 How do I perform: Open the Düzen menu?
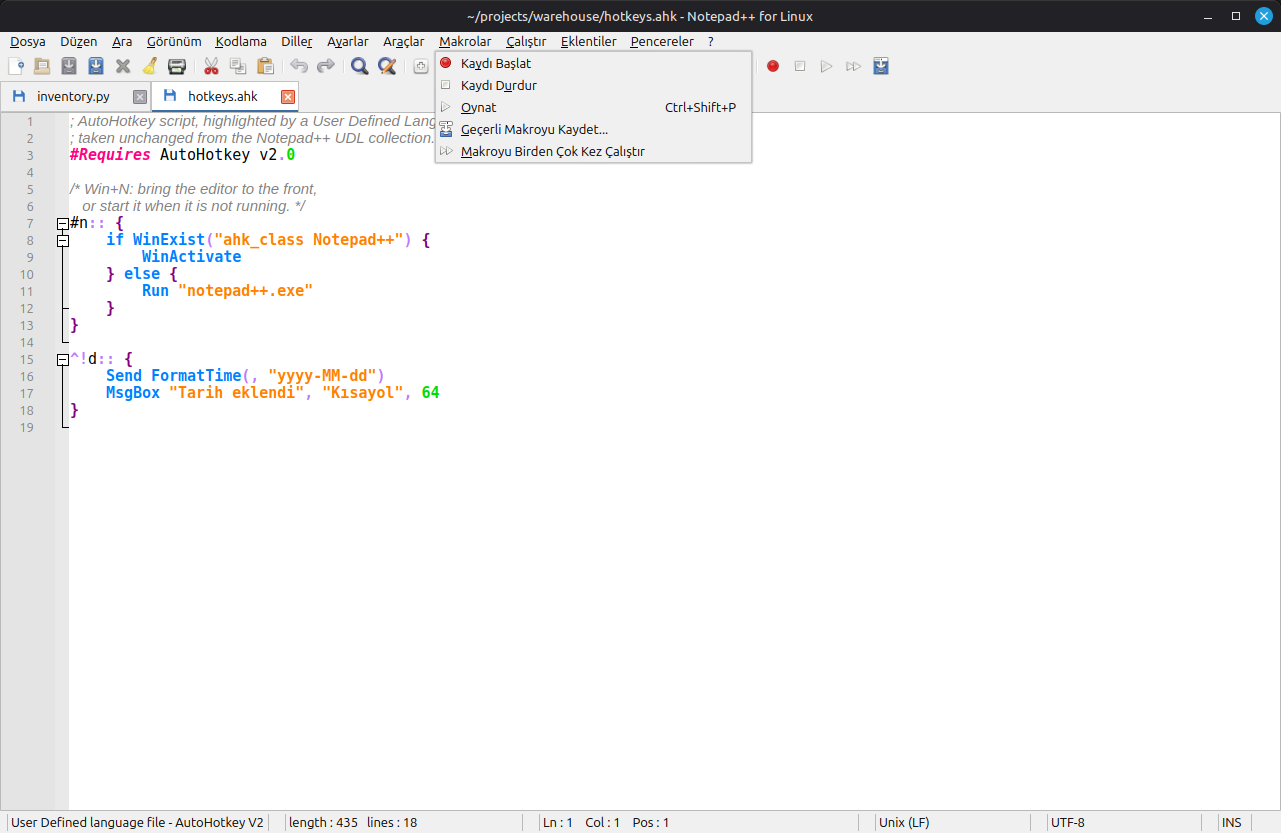[79, 41]
